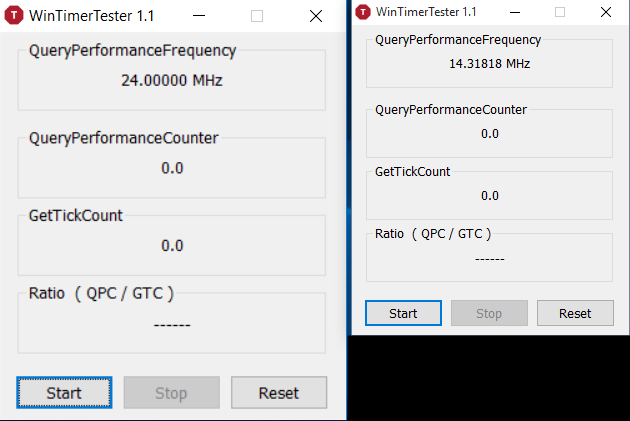Close the larger WinTimerTester window
Viewport: 630px width, 421px height.
(316, 16)
